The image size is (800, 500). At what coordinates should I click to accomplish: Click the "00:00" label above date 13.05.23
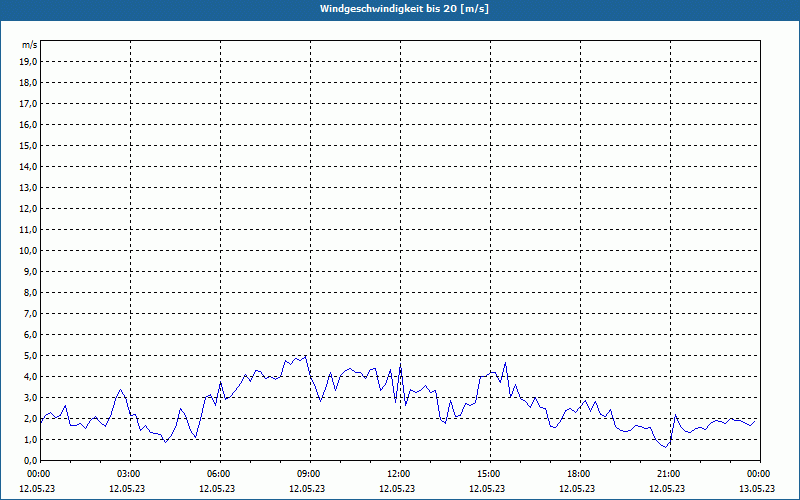click(758, 474)
